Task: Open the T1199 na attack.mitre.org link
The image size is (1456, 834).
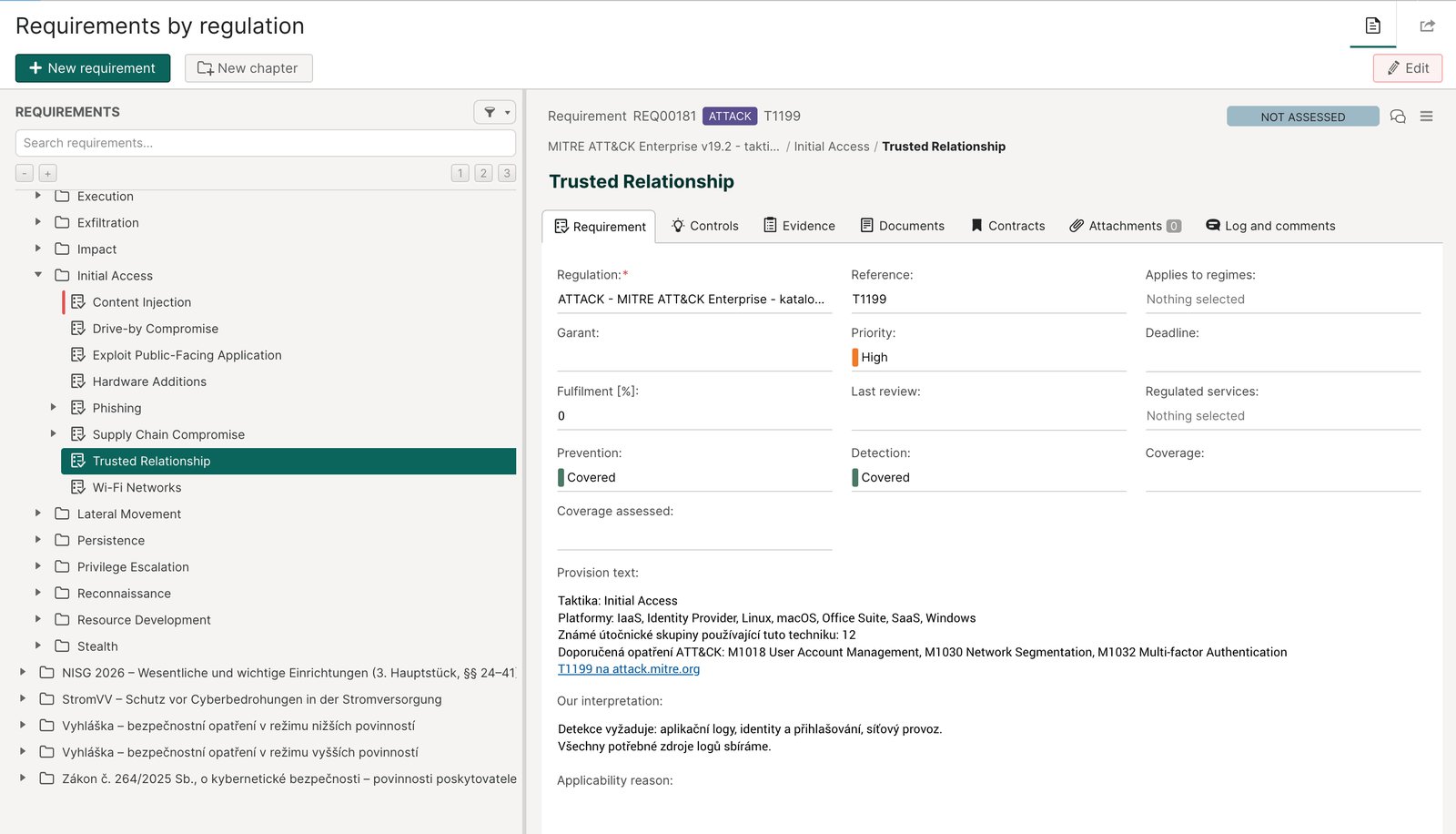Action: (629, 669)
